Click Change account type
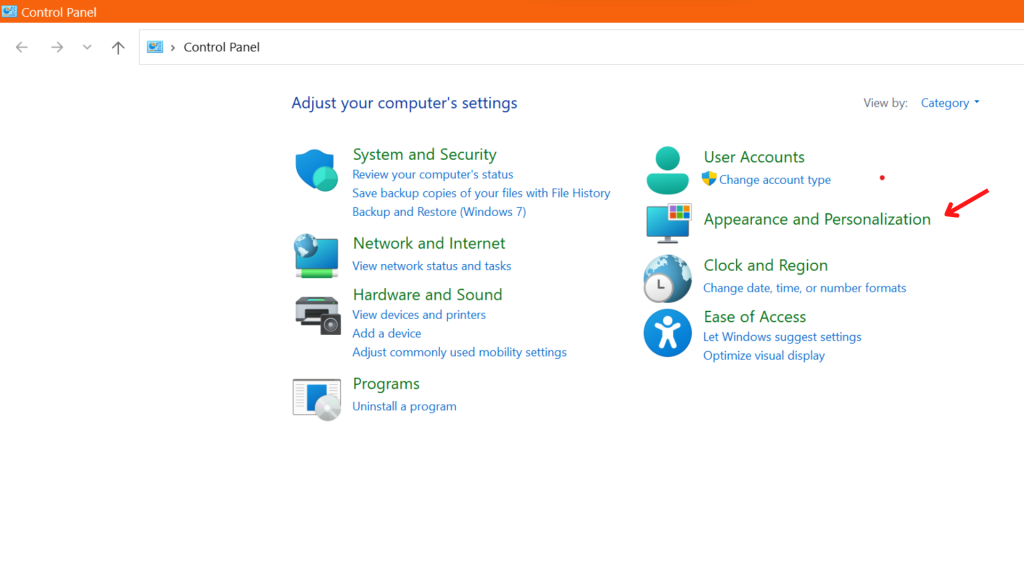 point(775,180)
